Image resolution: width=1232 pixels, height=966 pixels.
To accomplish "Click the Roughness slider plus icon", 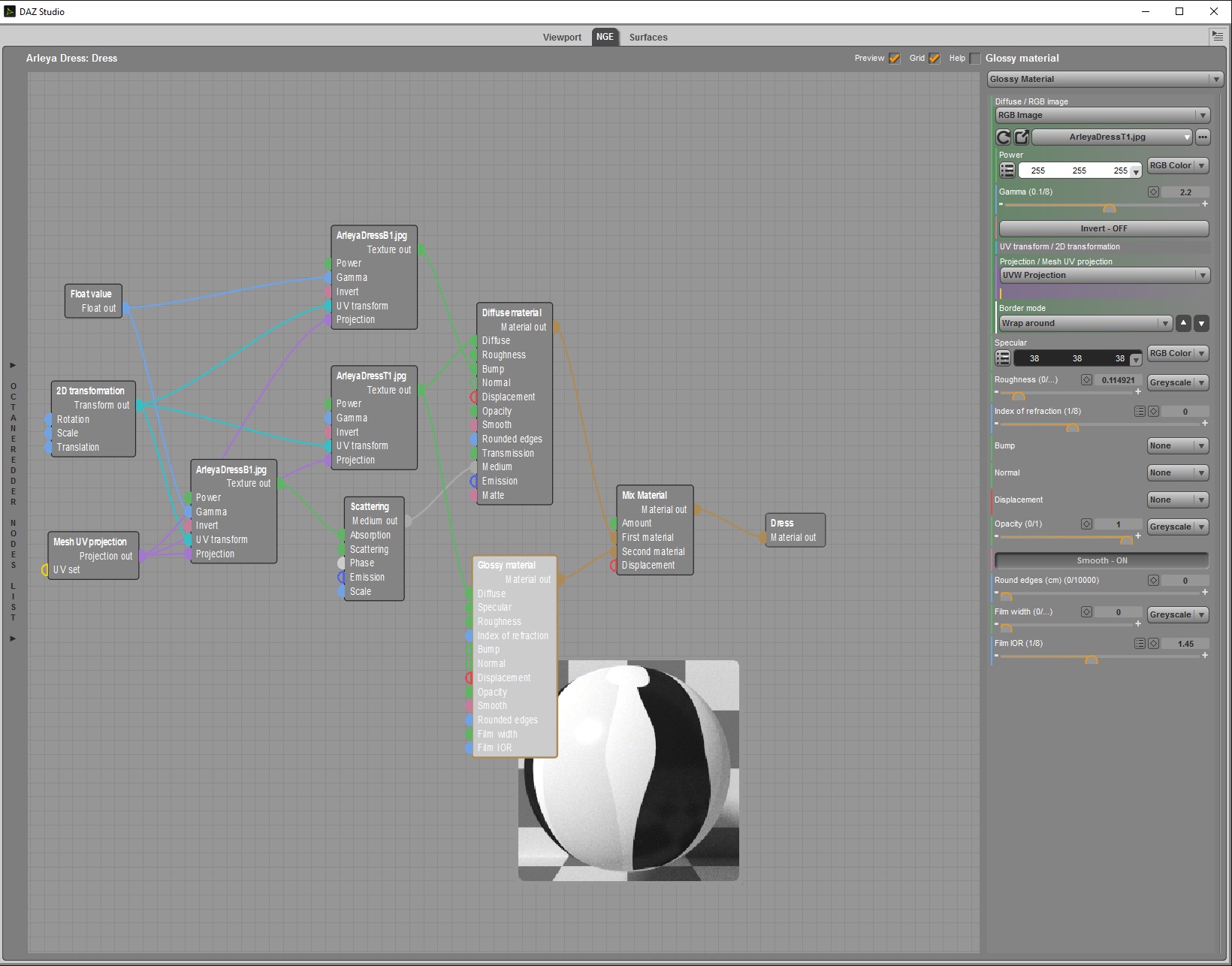I will 1138,391.
